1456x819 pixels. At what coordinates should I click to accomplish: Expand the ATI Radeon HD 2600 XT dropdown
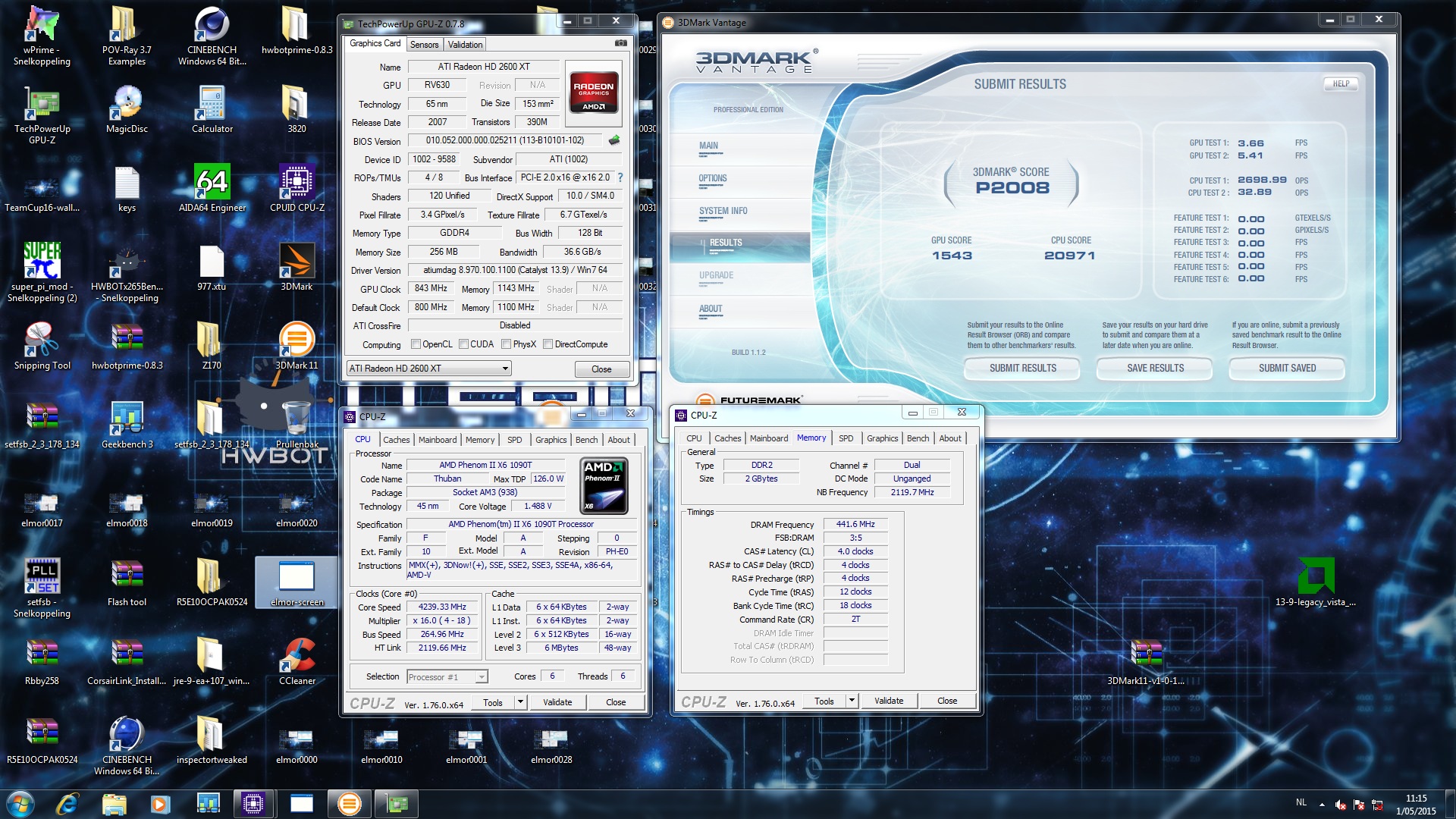point(429,369)
